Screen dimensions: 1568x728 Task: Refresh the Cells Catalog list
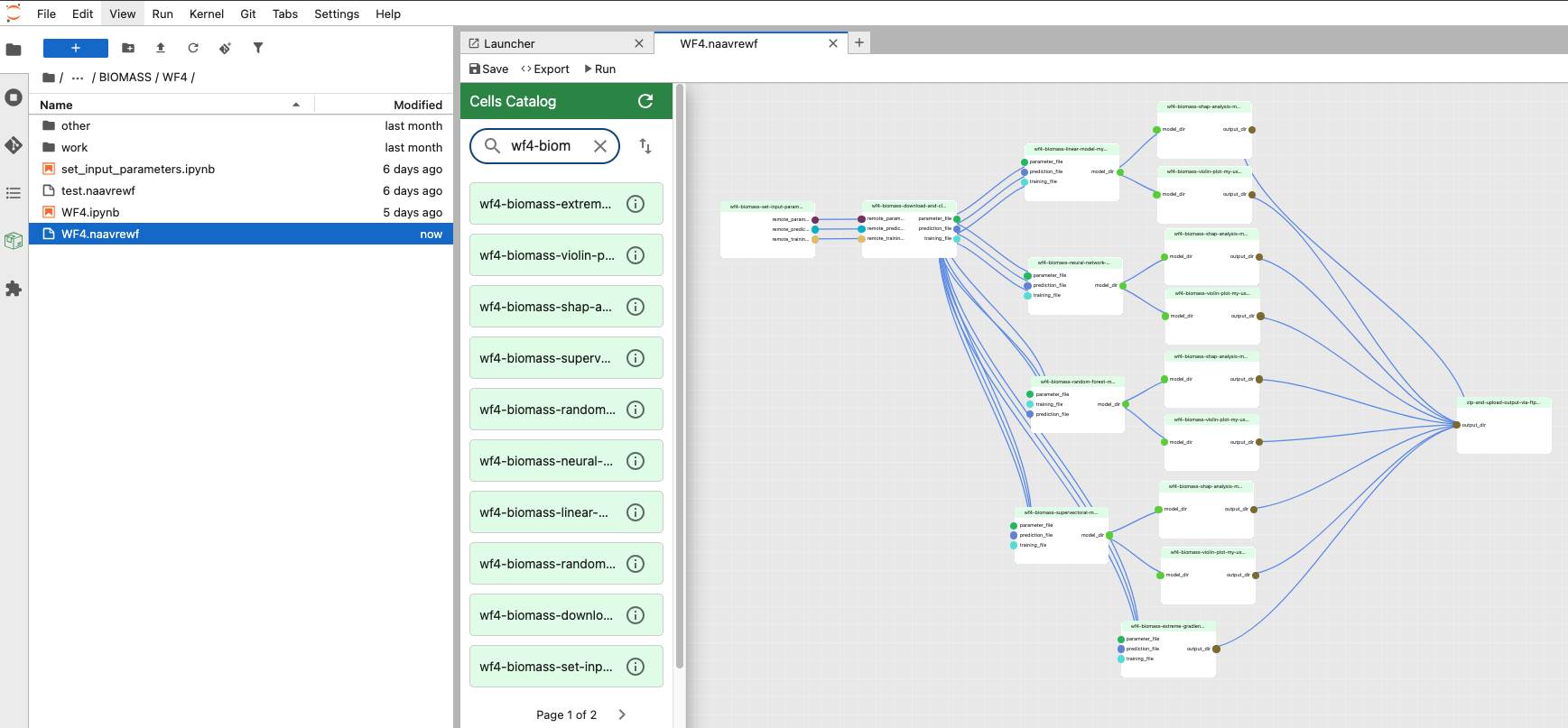[645, 101]
